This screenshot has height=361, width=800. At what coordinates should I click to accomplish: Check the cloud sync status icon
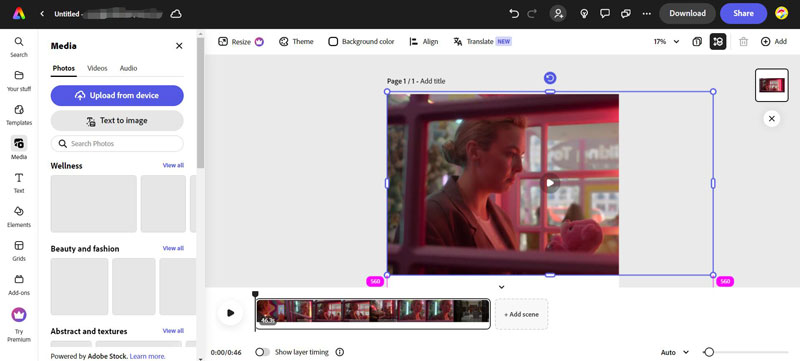click(176, 14)
